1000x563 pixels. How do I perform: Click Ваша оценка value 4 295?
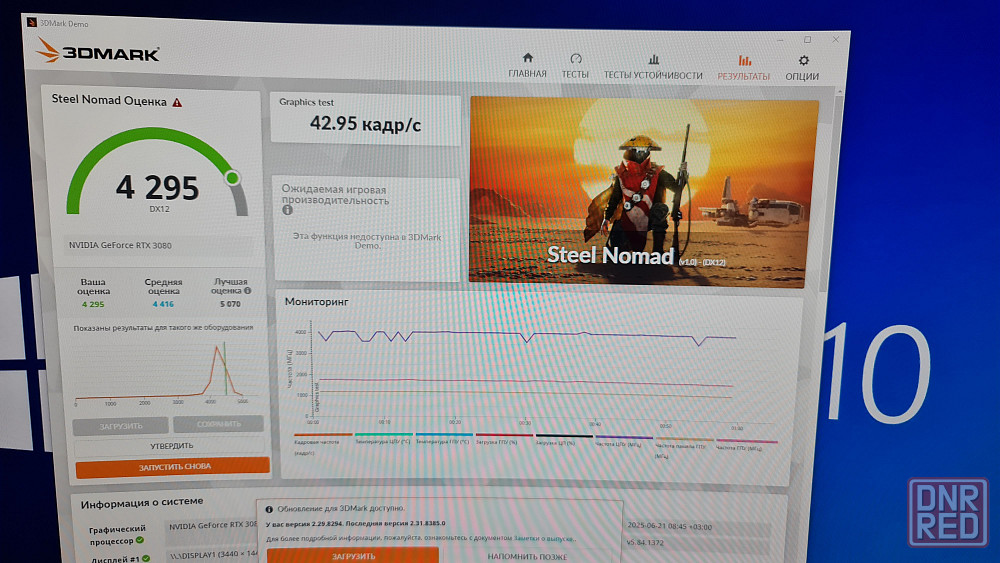93,304
